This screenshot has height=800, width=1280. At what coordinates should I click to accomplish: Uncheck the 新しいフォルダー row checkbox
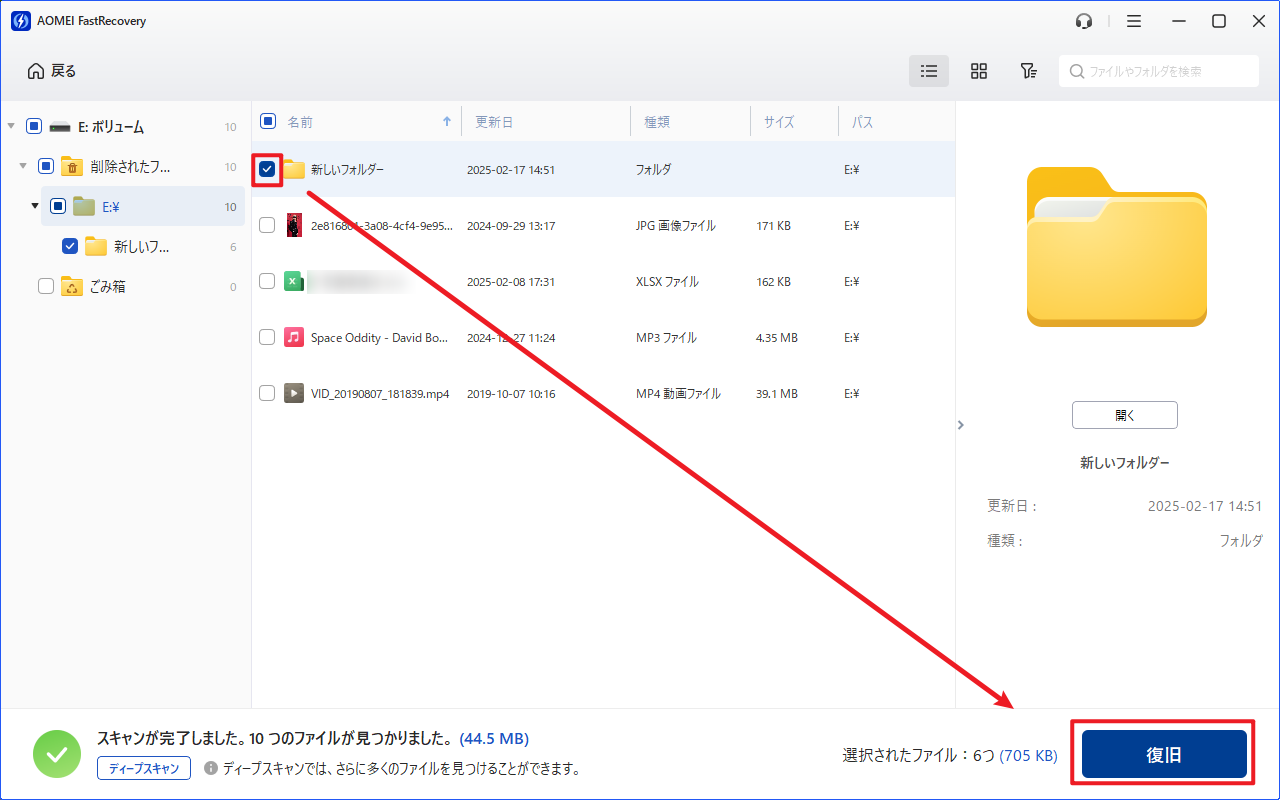pos(267,169)
